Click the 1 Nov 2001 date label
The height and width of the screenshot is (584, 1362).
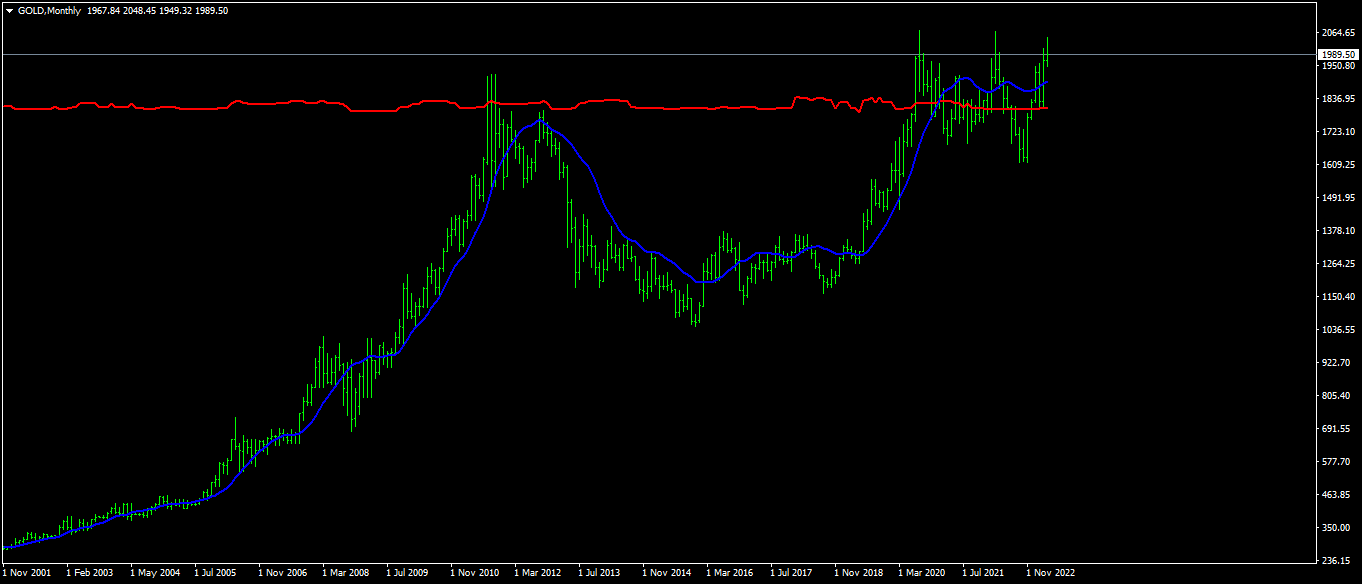(28, 574)
